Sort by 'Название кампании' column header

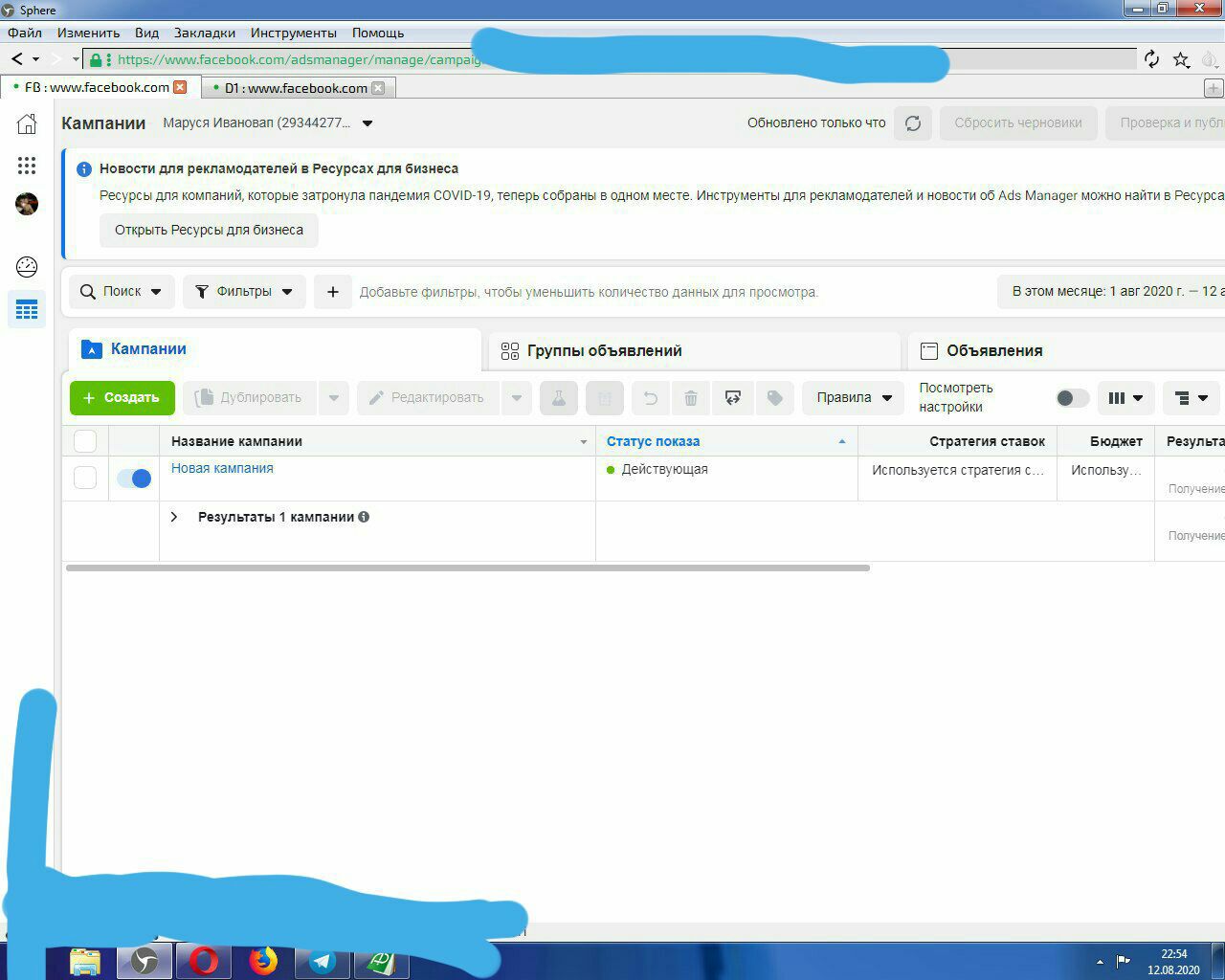coord(377,441)
